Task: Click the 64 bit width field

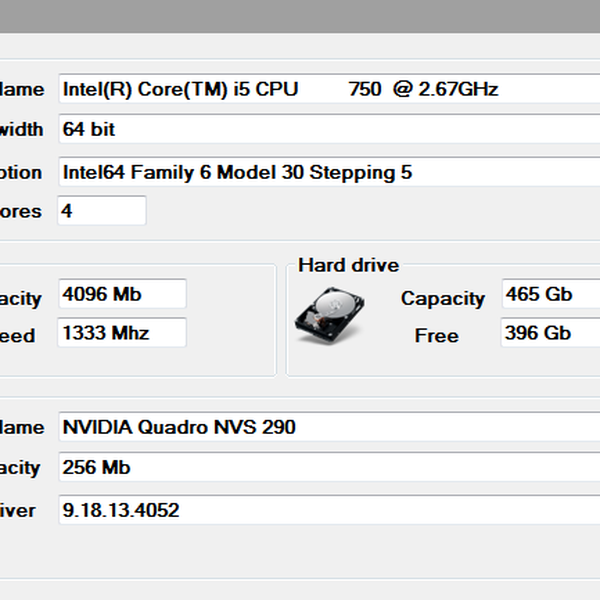Action: pyautogui.click(x=328, y=130)
